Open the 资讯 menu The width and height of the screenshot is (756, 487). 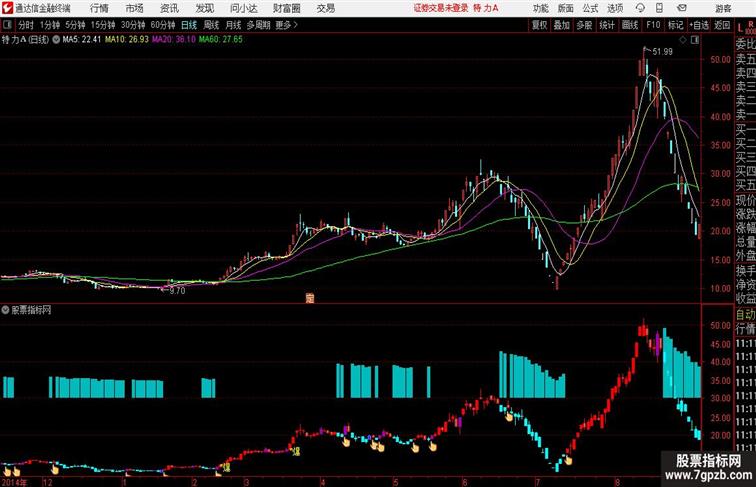click(x=169, y=8)
